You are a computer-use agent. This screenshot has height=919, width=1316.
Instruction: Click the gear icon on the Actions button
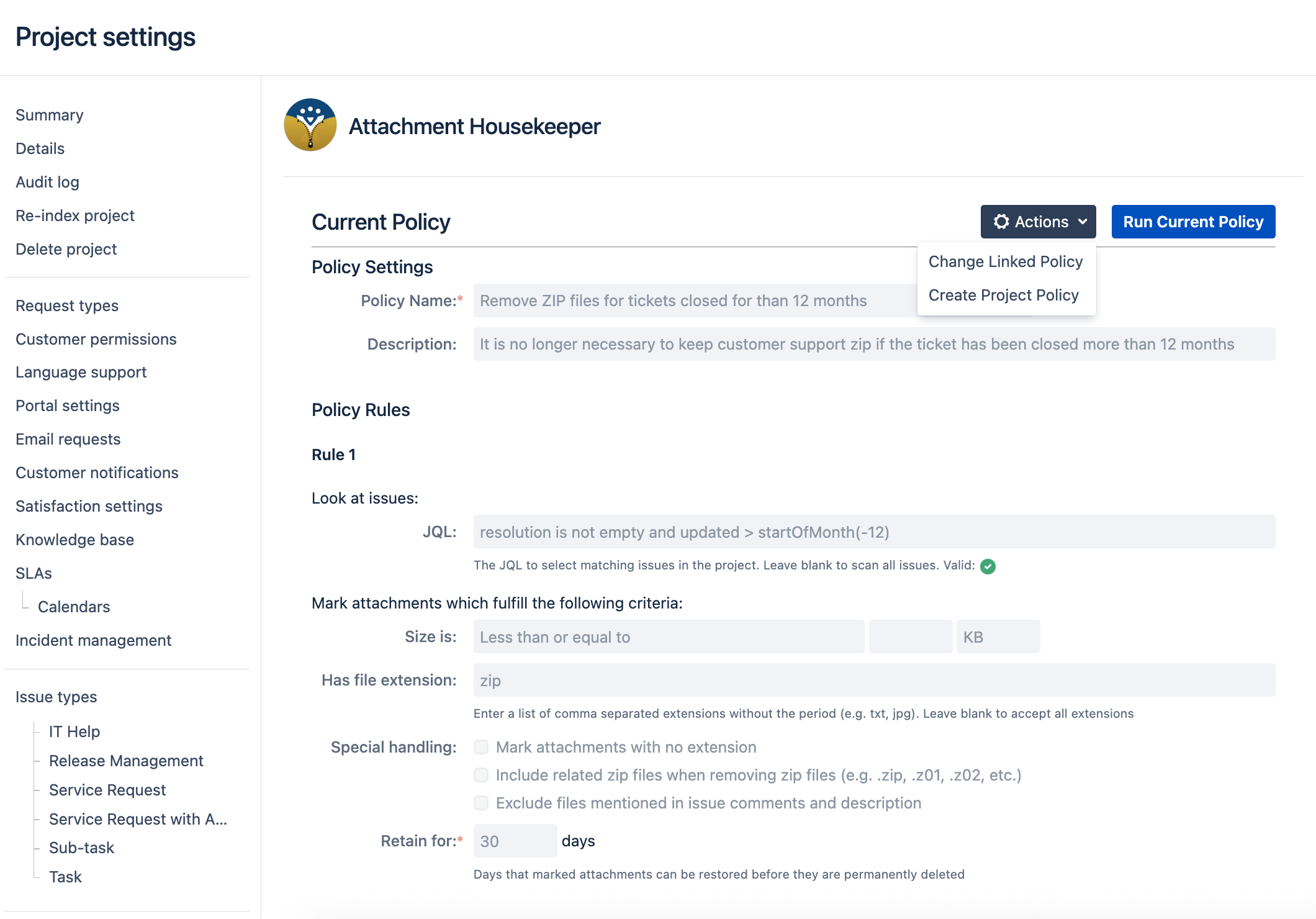tap(1002, 222)
